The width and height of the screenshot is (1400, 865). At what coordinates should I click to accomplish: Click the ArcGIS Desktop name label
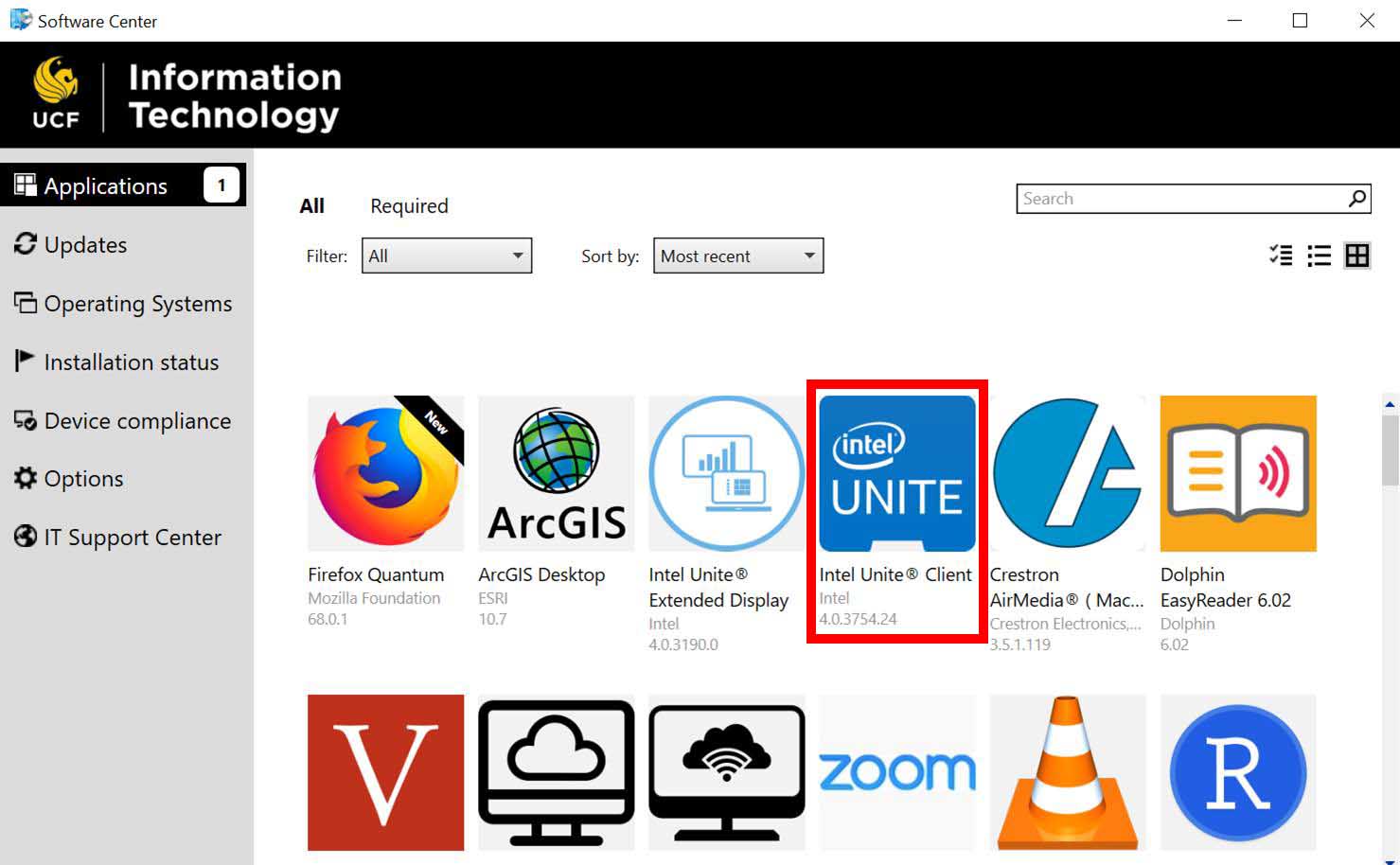click(541, 574)
